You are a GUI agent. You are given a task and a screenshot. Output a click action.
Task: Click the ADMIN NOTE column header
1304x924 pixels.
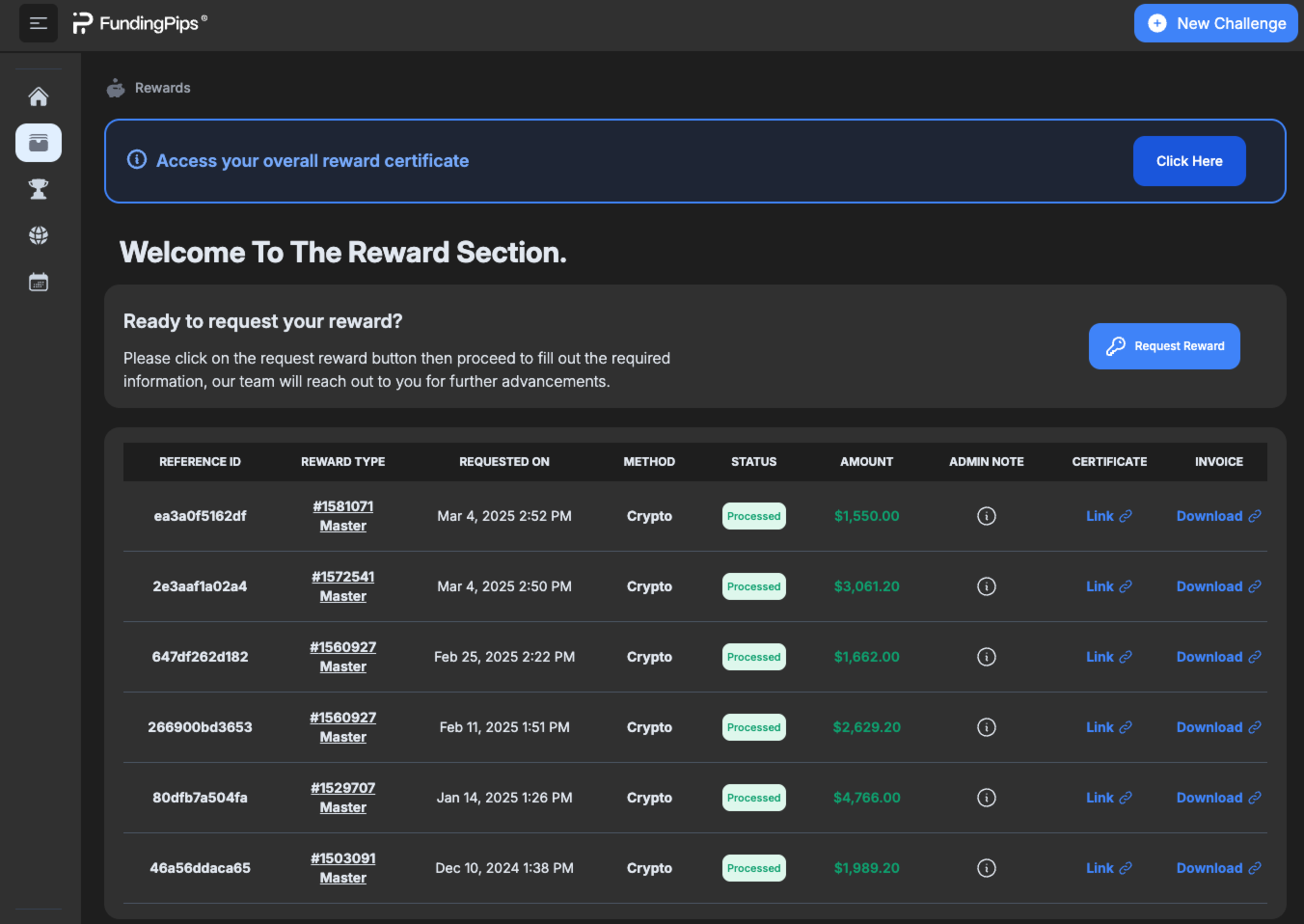[987, 462]
